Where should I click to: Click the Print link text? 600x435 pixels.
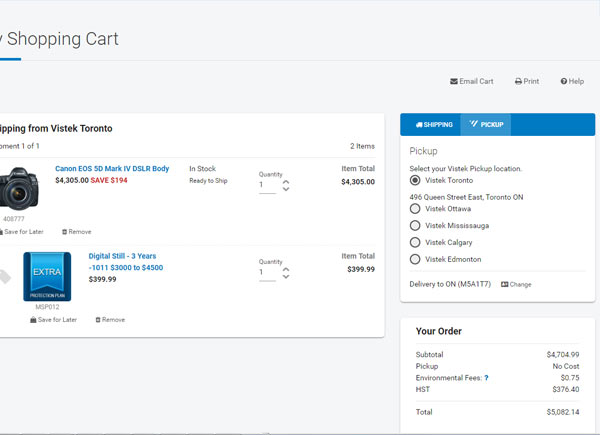tap(531, 81)
